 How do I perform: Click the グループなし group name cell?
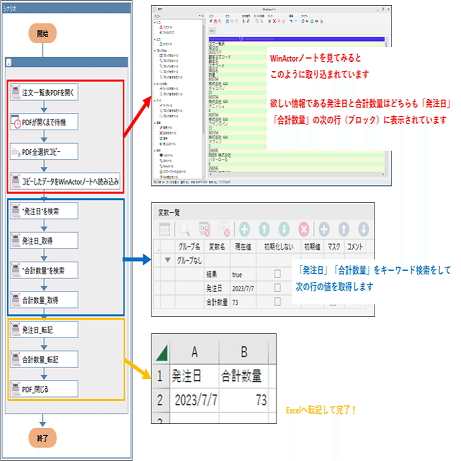(189, 260)
